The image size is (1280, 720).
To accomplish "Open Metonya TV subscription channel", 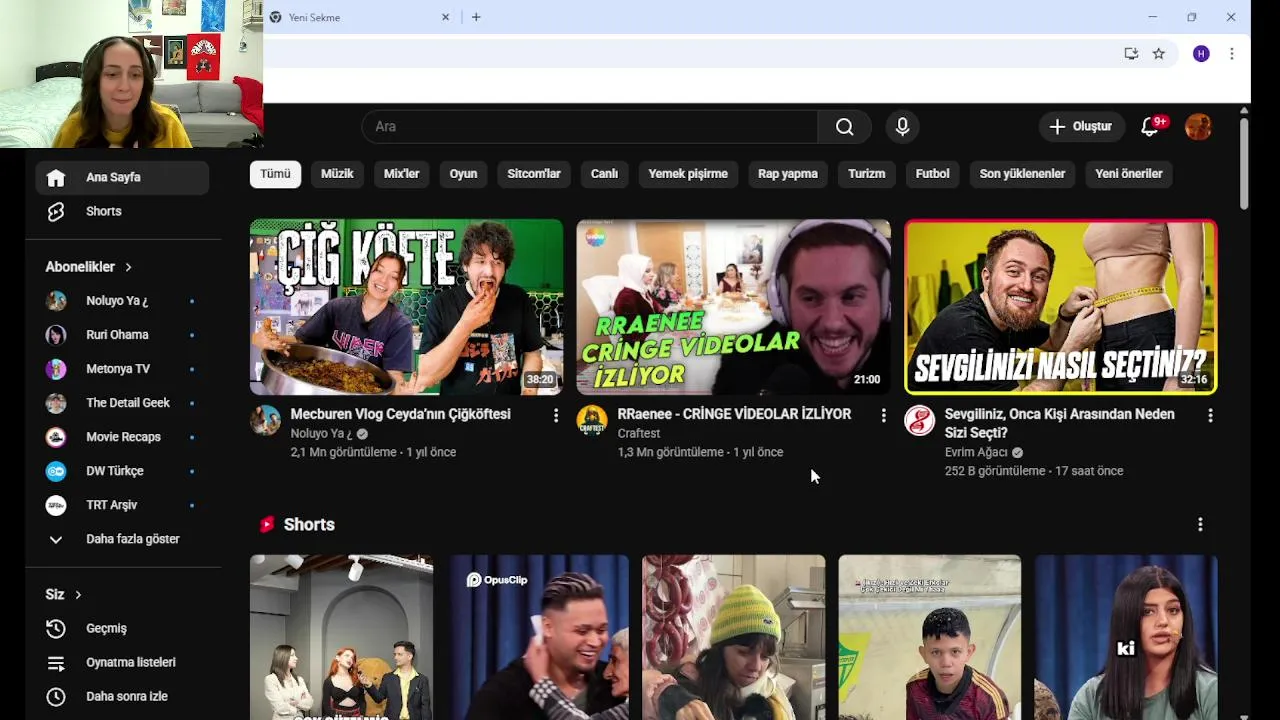I will click(x=122, y=369).
